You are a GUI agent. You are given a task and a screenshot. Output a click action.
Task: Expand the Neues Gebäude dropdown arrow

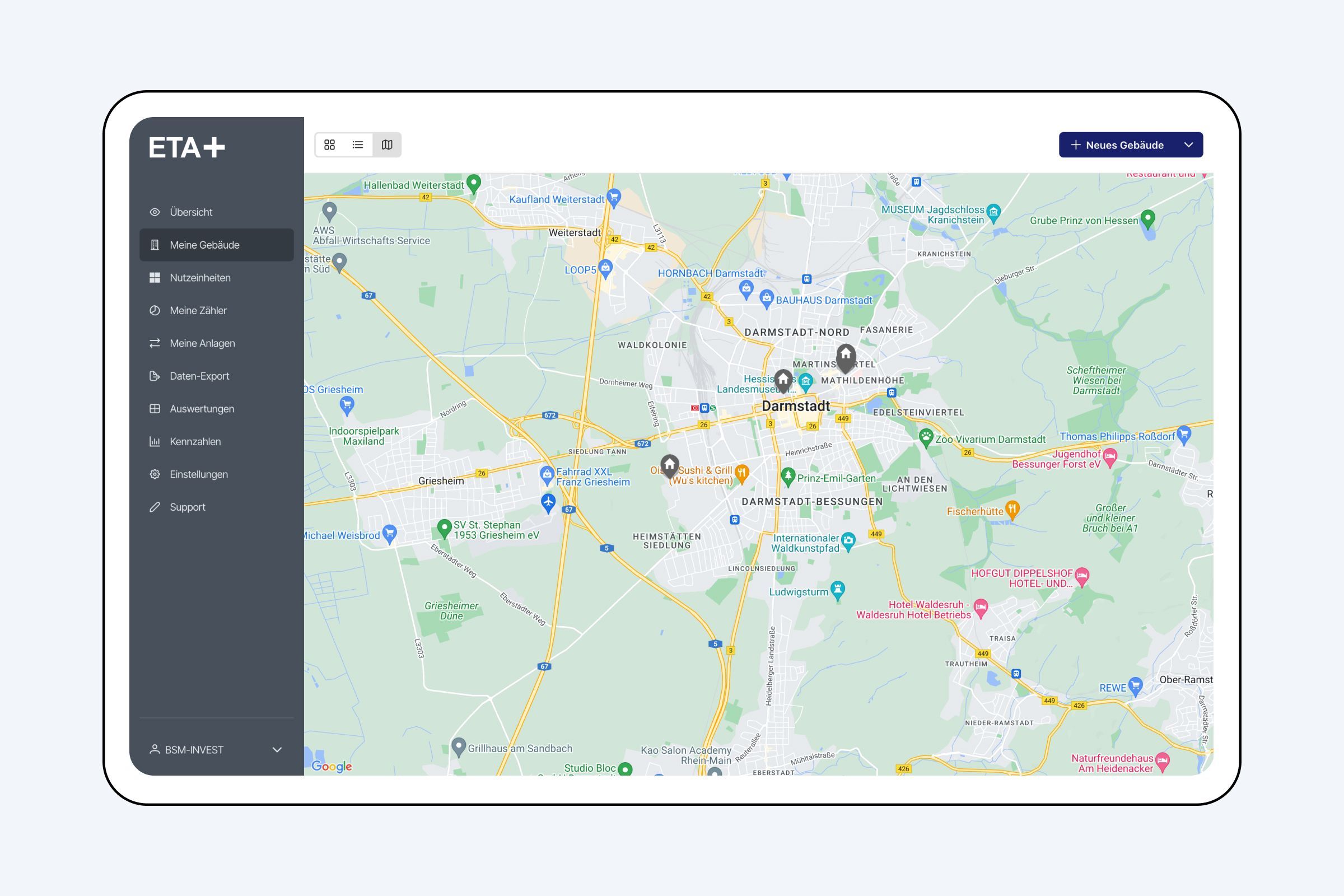(x=1189, y=145)
